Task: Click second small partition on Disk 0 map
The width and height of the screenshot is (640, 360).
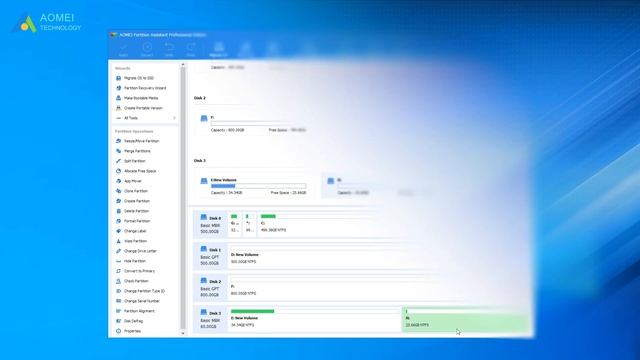Action: [249, 224]
